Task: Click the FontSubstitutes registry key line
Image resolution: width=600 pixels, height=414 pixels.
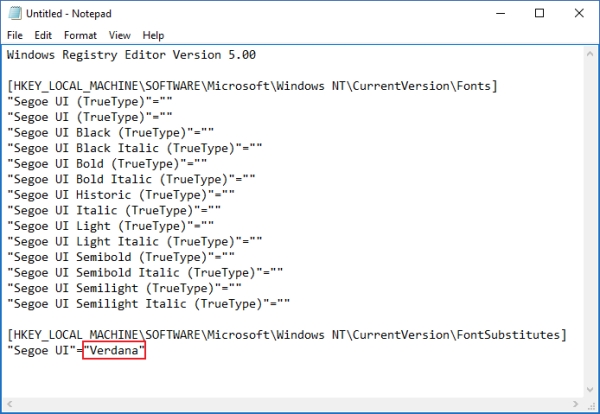Action: 287,335
